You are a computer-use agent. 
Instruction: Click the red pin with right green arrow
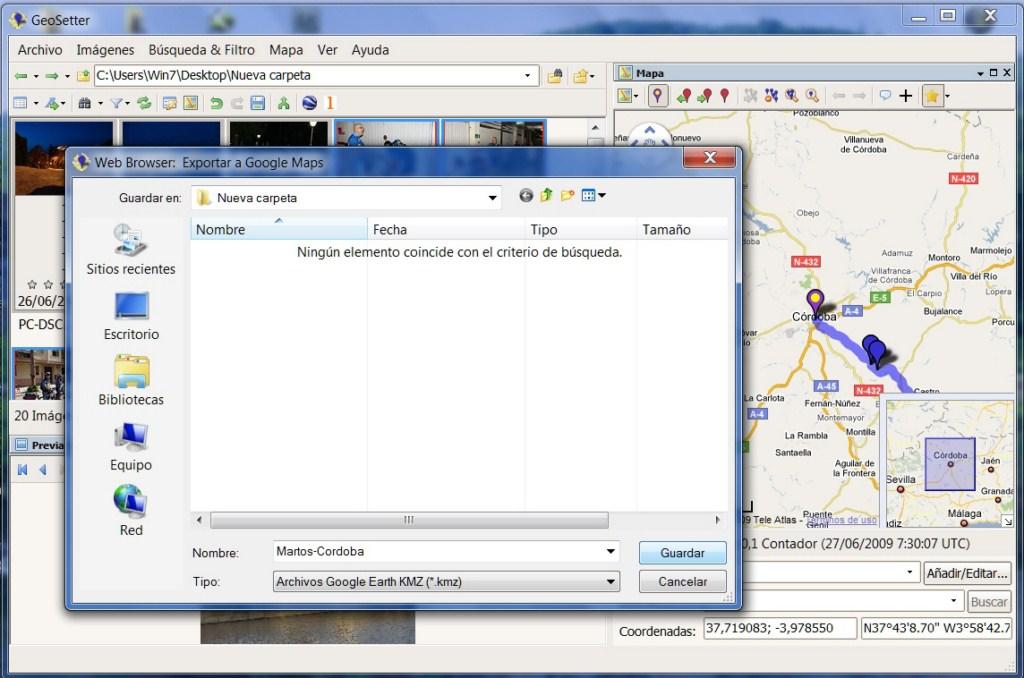pos(704,96)
